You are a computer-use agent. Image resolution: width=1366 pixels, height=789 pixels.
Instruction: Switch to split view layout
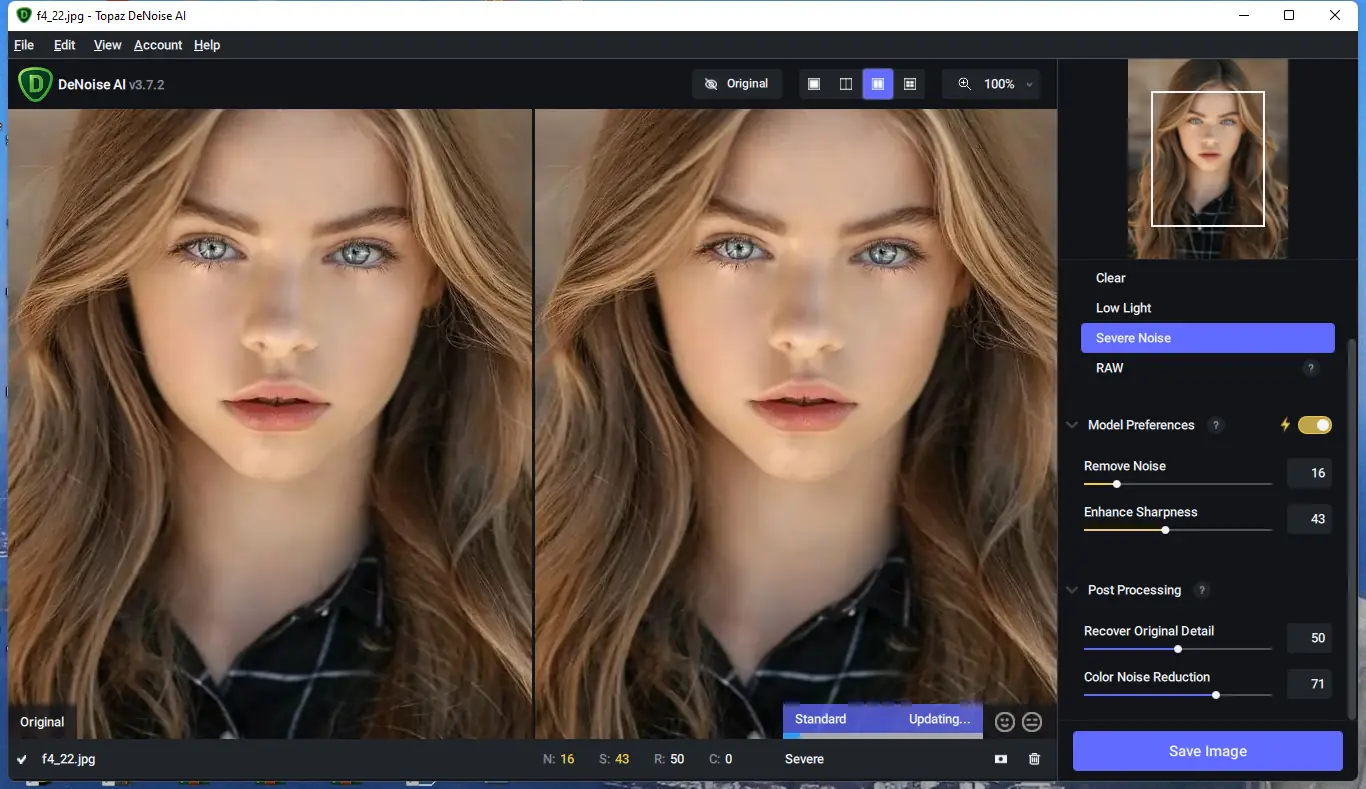point(846,84)
